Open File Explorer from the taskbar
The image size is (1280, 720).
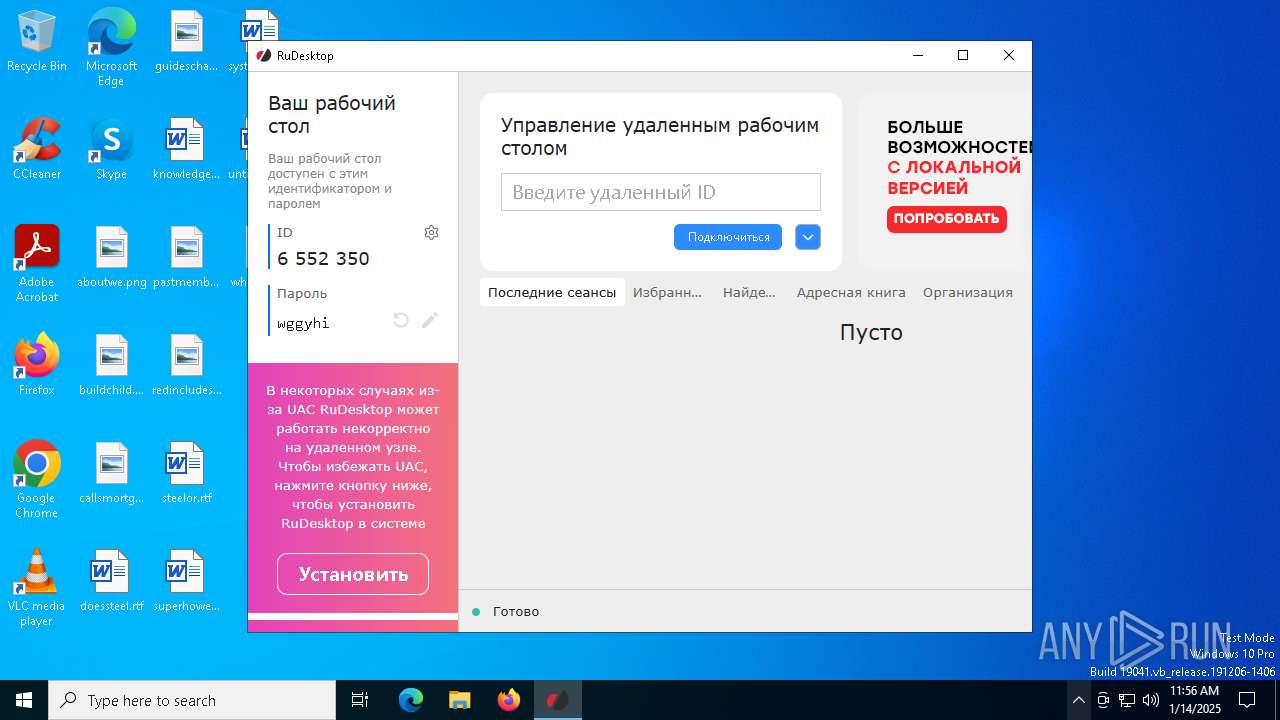click(459, 700)
